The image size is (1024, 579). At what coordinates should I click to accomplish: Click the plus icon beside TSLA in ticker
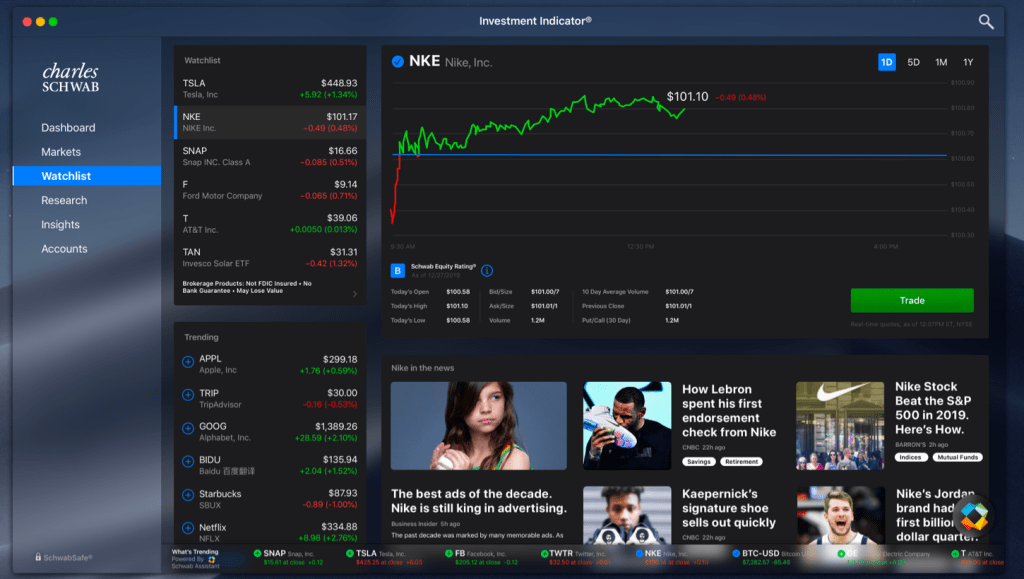pos(349,554)
